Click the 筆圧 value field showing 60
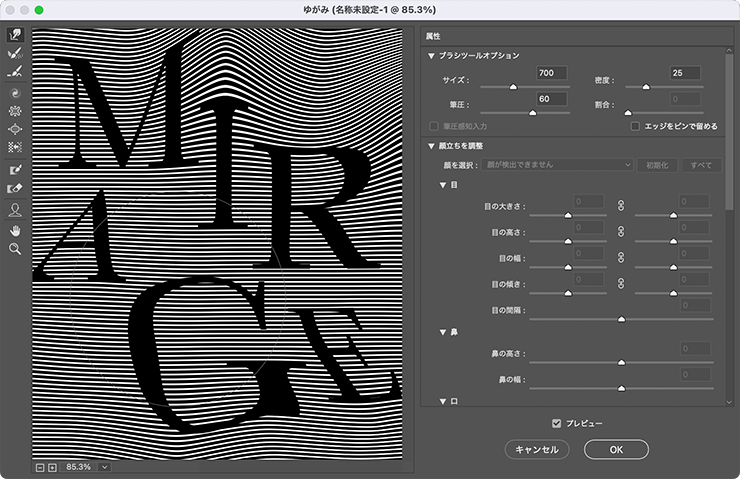 (x=551, y=99)
